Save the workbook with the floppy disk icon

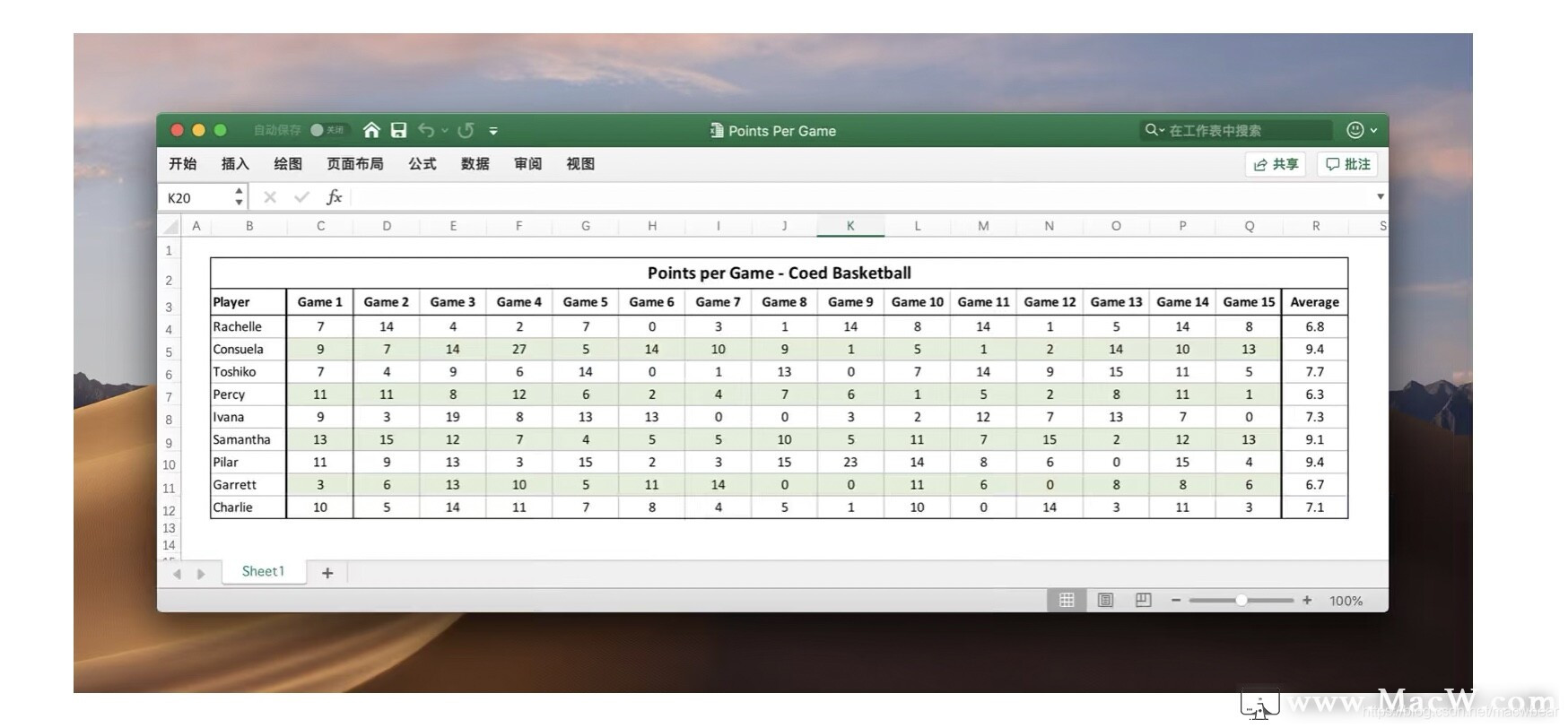click(x=398, y=131)
